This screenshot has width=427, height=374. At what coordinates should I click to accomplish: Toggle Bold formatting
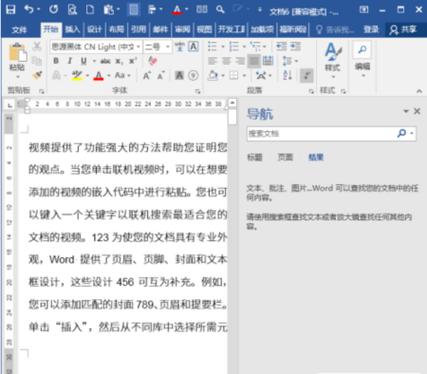click(56, 61)
